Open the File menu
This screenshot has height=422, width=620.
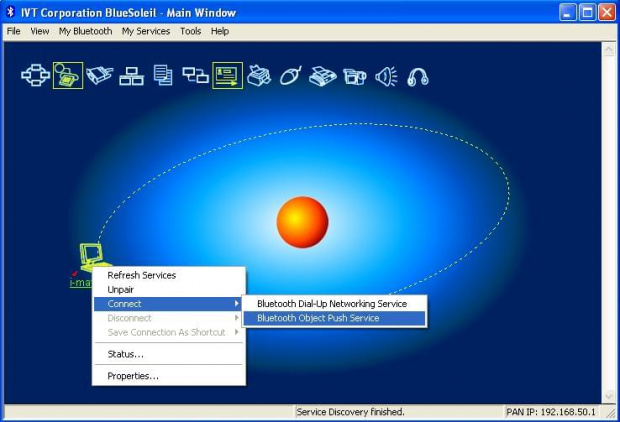[x=13, y=31]
